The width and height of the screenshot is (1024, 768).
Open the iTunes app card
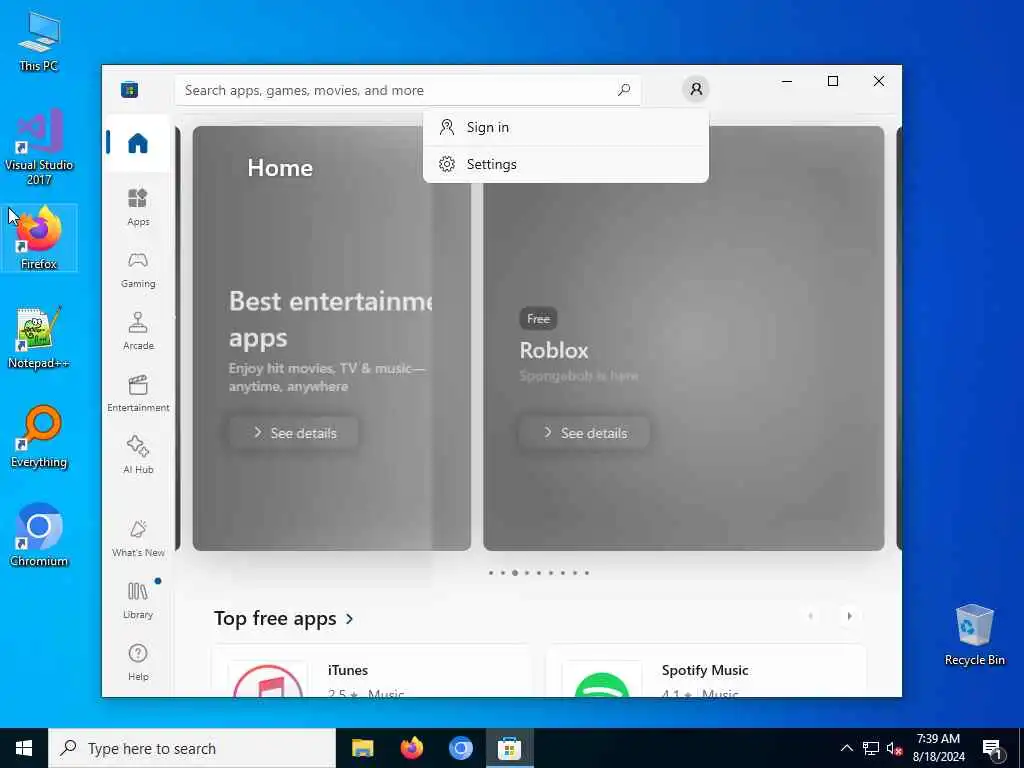tap(372, 671)
